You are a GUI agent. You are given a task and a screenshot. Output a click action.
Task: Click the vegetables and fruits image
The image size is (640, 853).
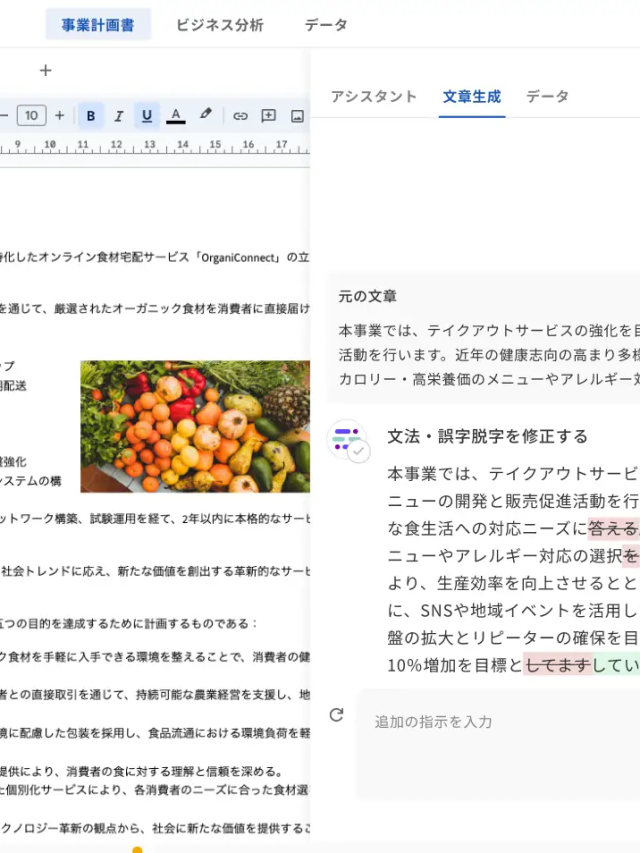(x=195, y=427)
